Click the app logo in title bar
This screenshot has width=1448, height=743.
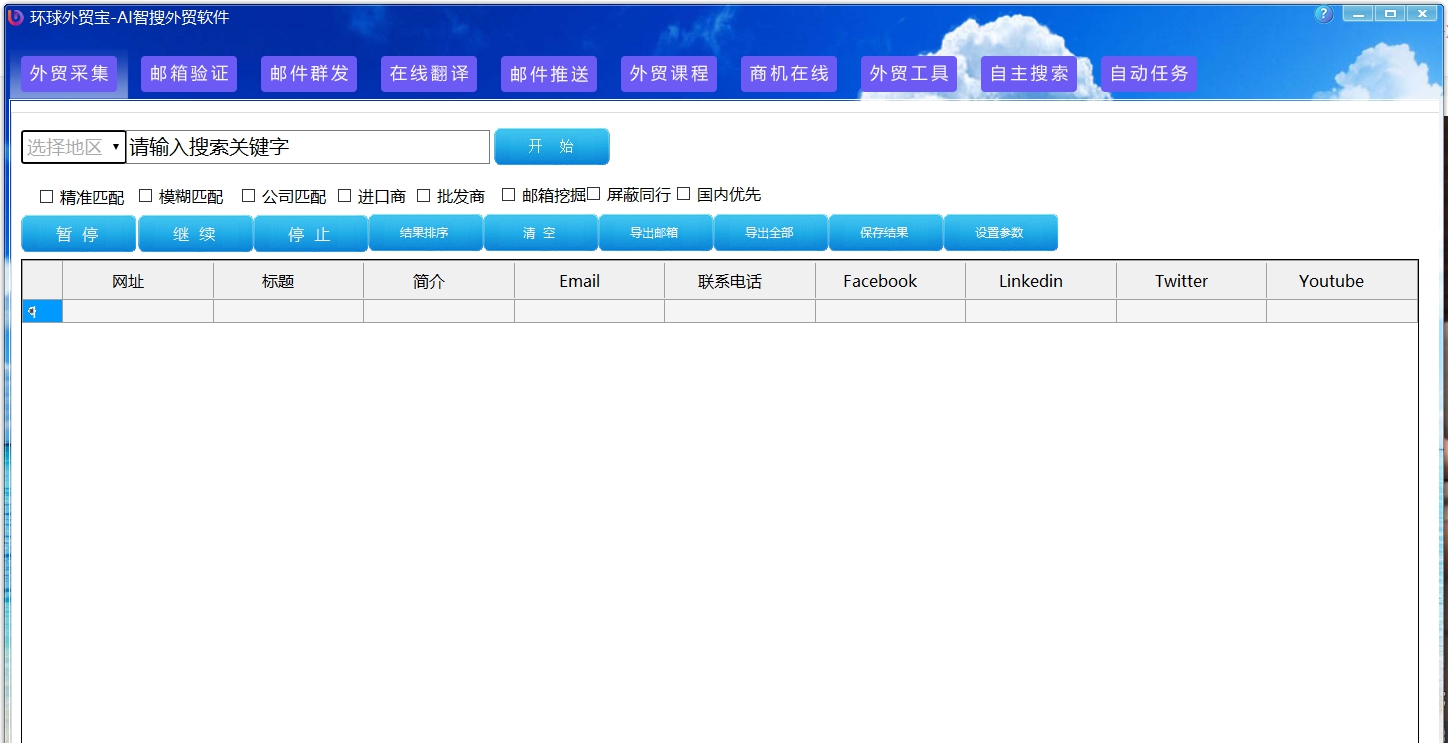click(x=14, y=16)
